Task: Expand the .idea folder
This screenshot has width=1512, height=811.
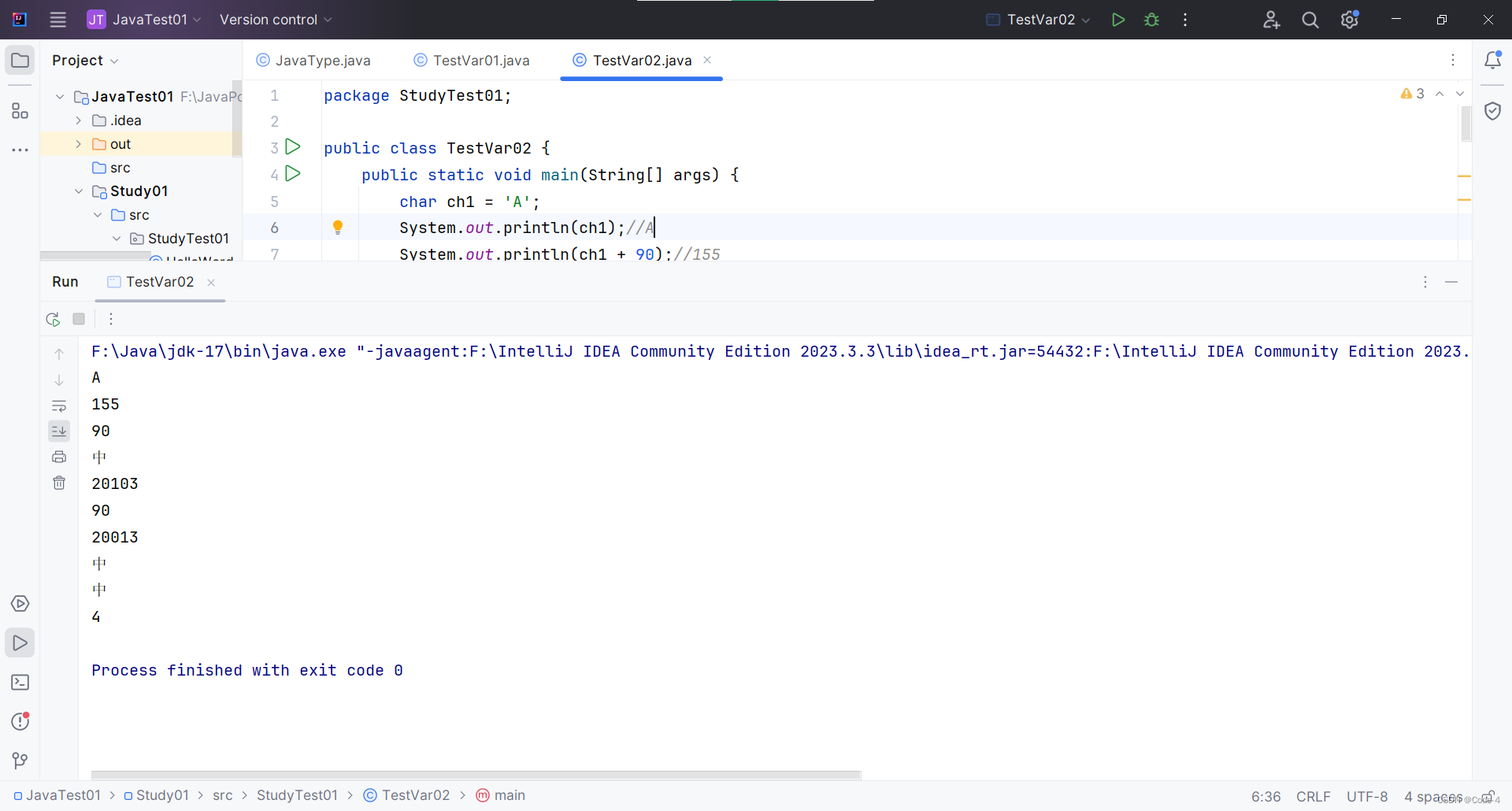Action: (x=79, y=120)
